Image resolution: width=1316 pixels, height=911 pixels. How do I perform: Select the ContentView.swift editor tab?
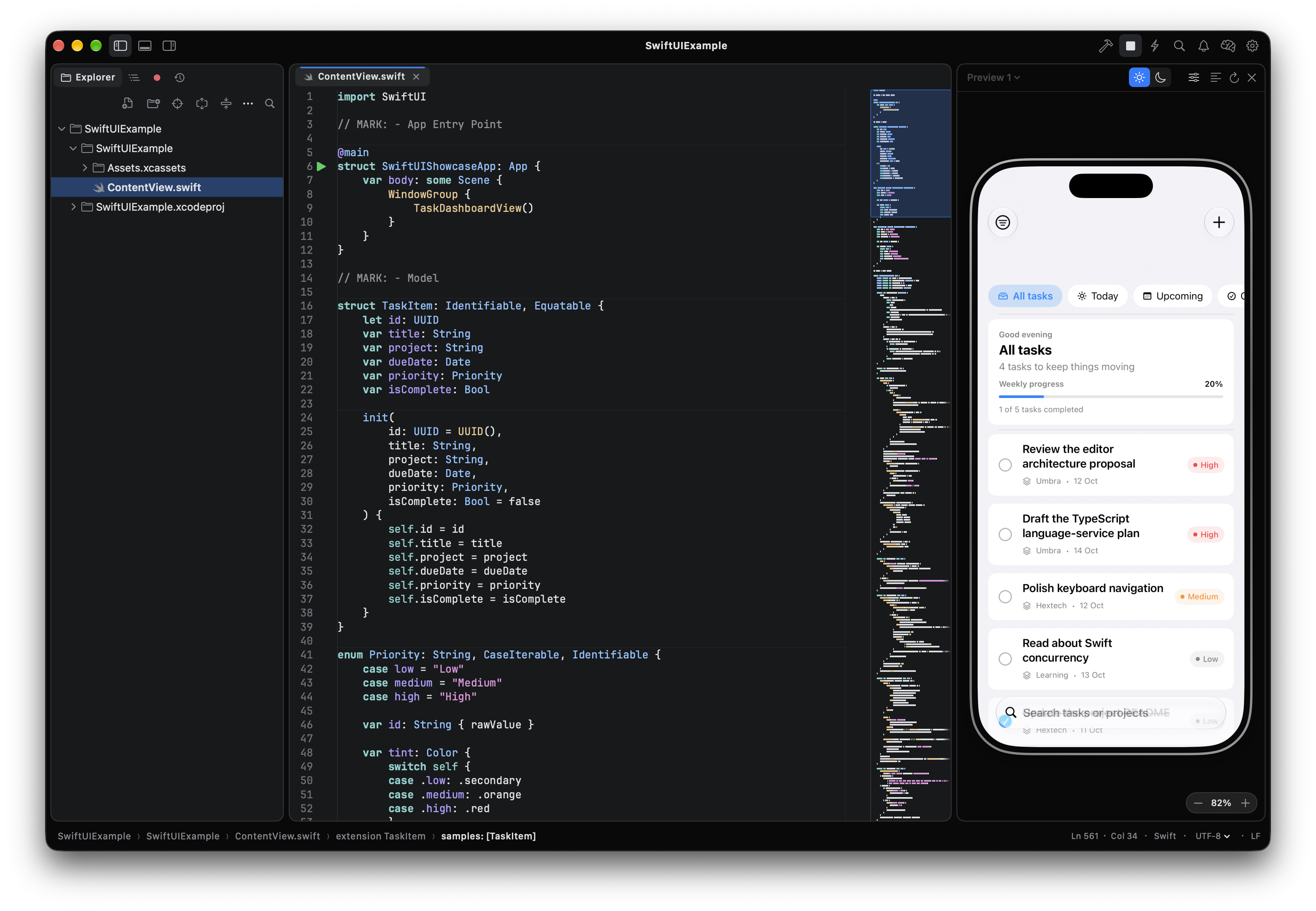tap(362, 76)
